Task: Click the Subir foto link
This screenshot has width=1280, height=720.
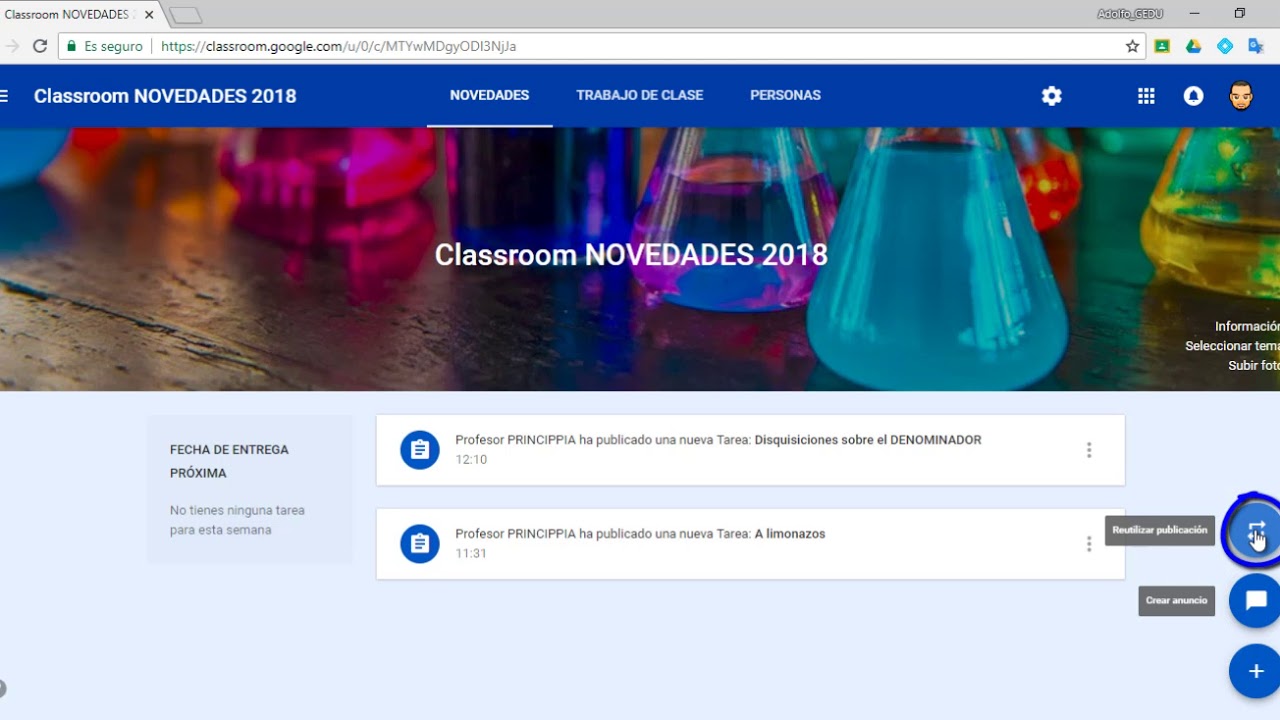Action: pyautogui.click(x=1254, y=366)
